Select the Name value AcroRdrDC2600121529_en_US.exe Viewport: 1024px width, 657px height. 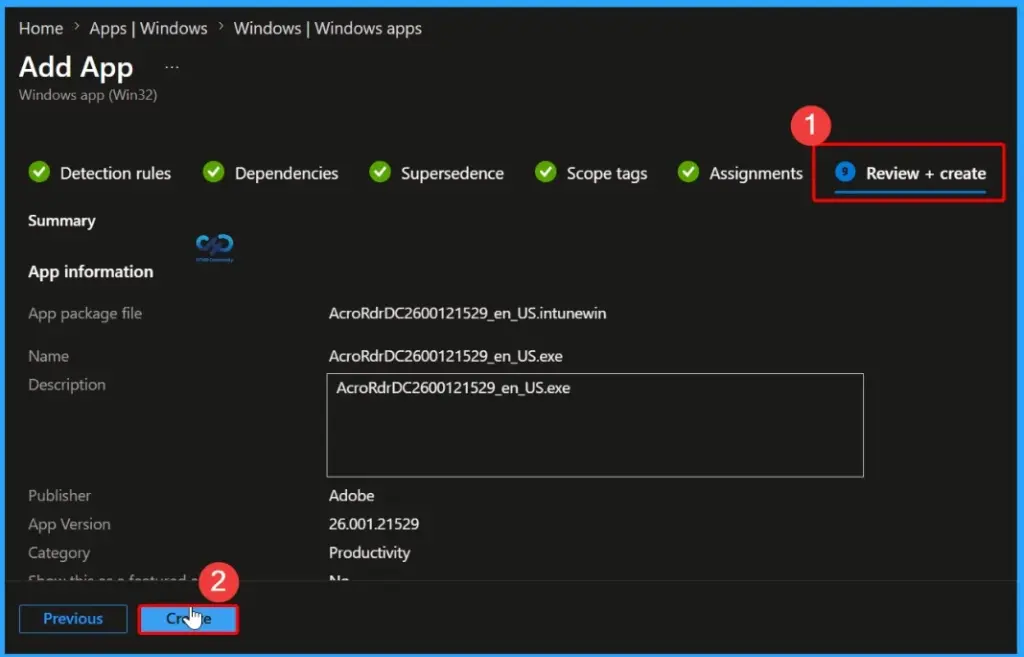(445, 357)
